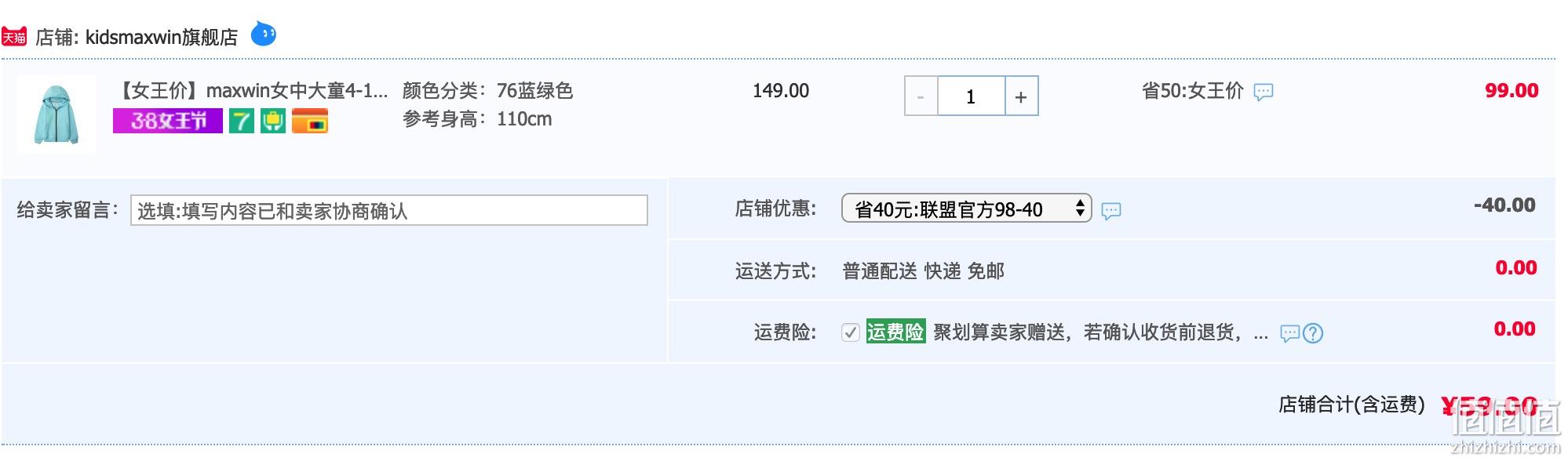Click the orange credit card icon

pyautogui.click(x=310, y=121)
